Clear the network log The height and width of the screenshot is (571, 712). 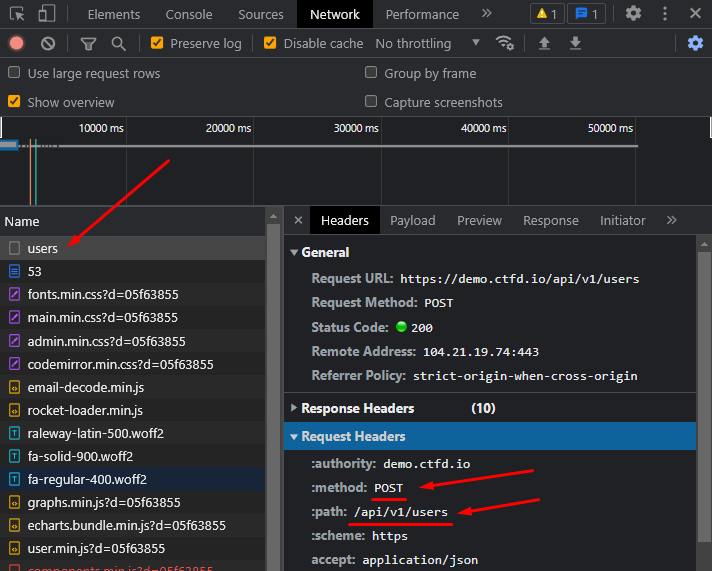tap(48, 44)
